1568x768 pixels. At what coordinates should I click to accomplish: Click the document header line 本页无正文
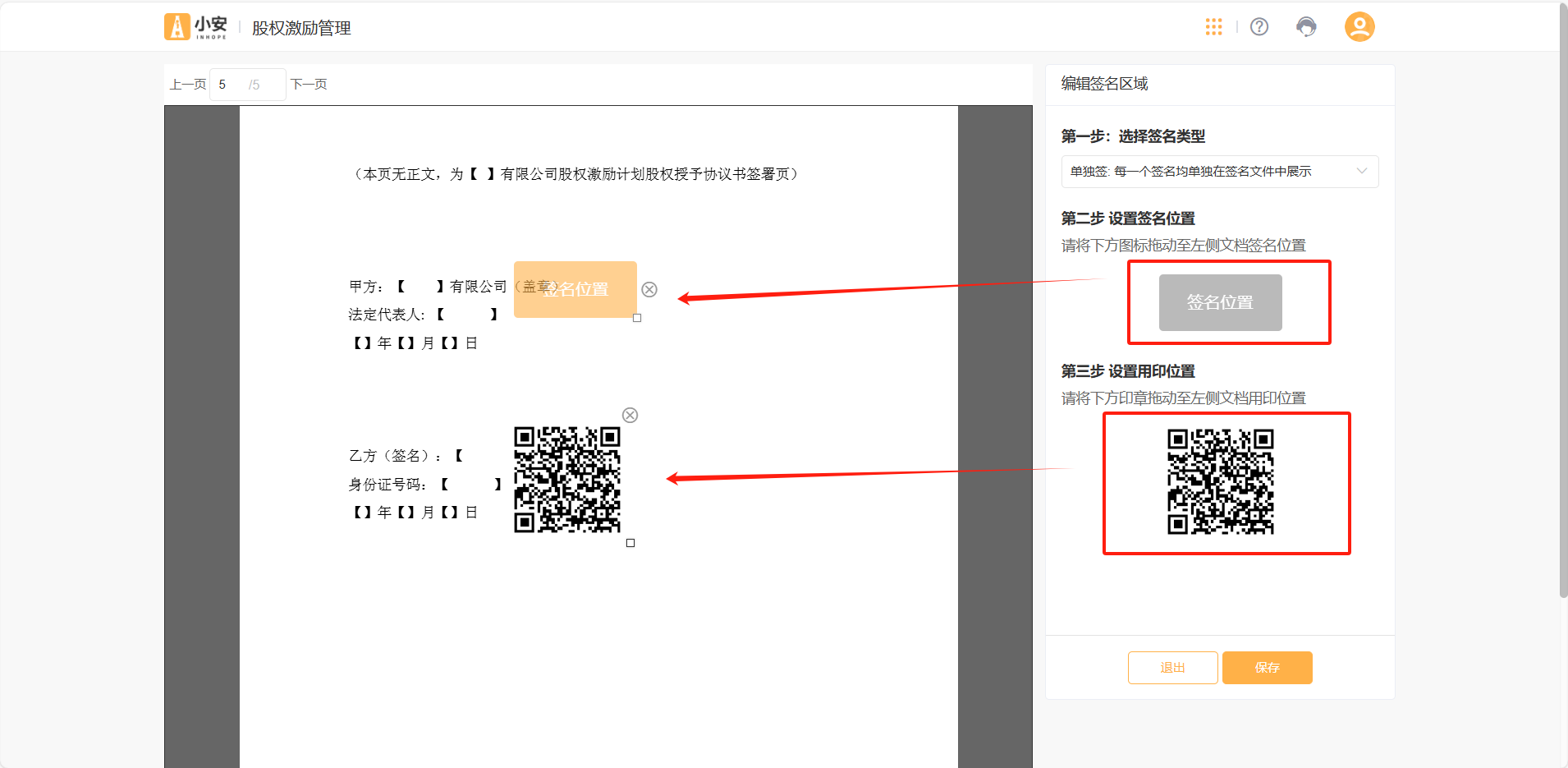(576, 174)
